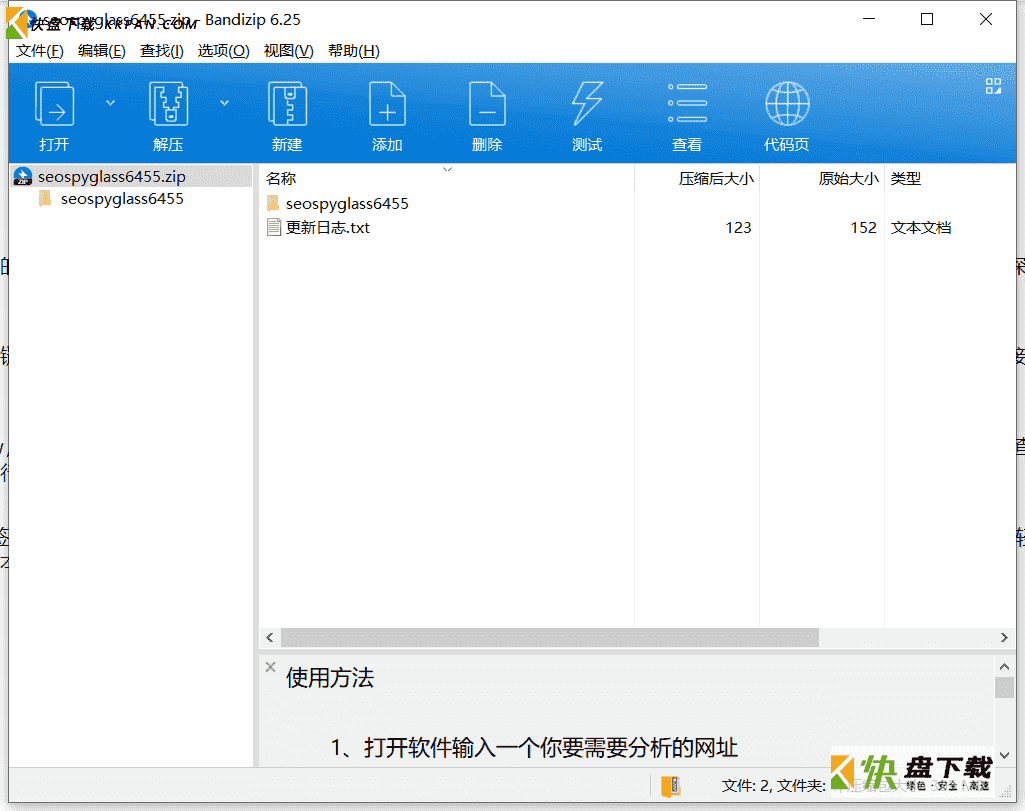Open the 编辑(E) menu
The image size is (1025, 811).
pyautogui.click(x=101, y=51)
